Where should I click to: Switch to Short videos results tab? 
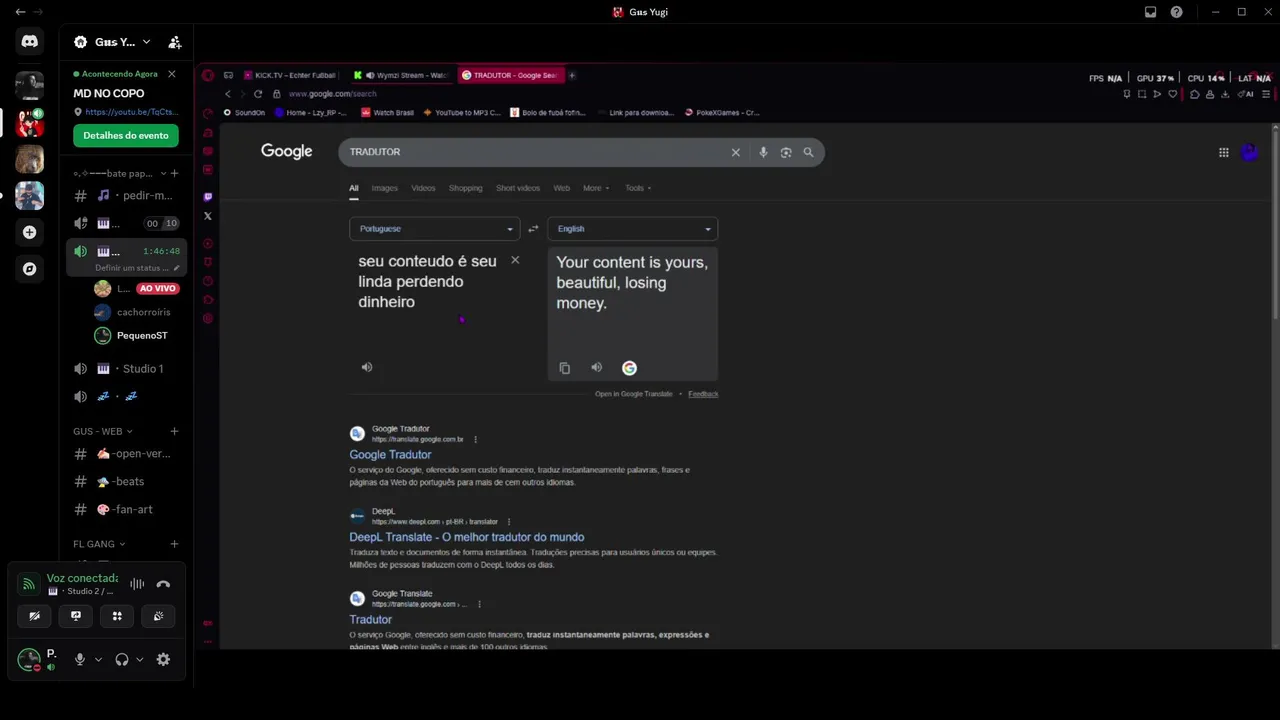click(518, 188)
